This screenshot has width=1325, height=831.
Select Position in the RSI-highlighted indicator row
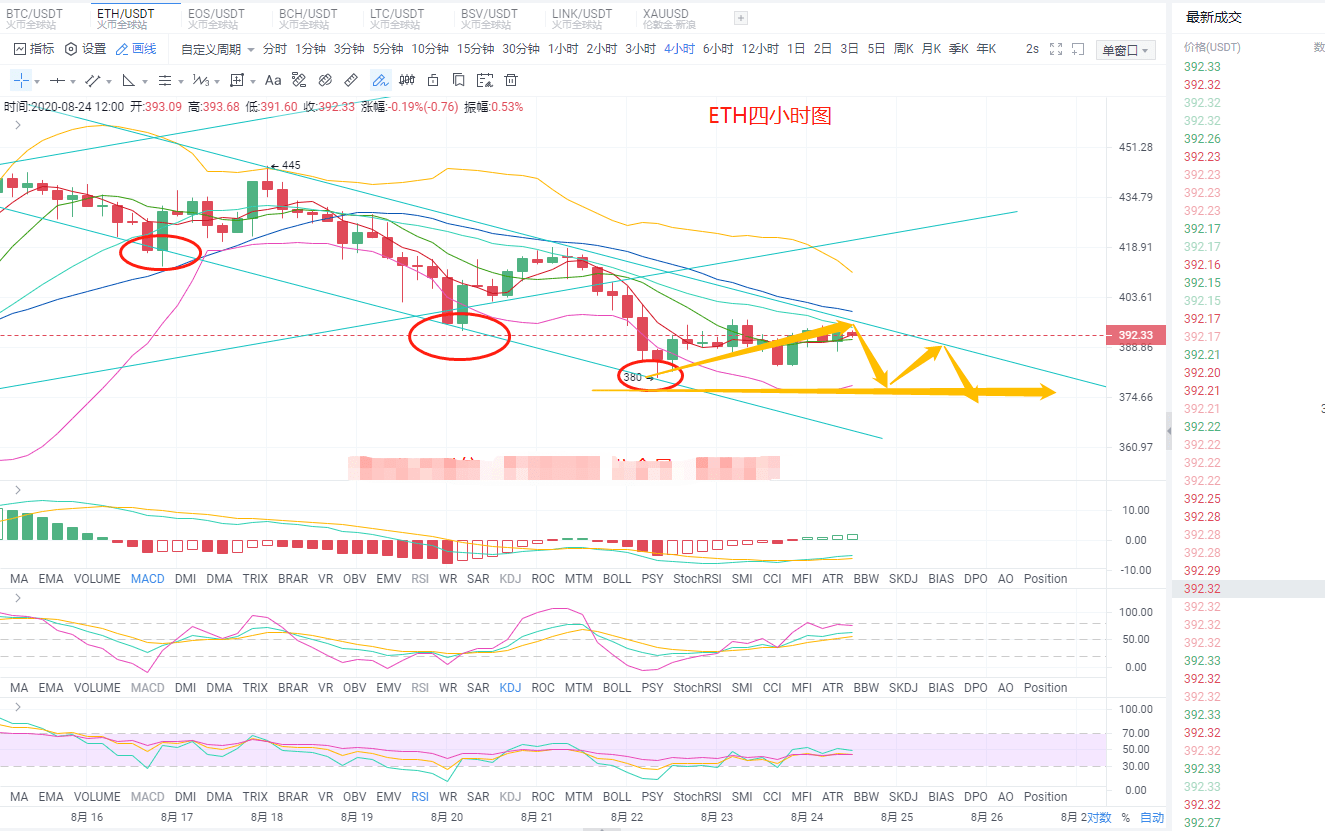1045,797
